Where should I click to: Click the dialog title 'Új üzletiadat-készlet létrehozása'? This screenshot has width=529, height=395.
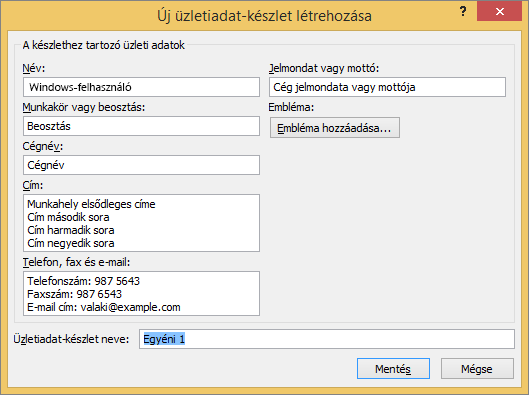point(264,16)
